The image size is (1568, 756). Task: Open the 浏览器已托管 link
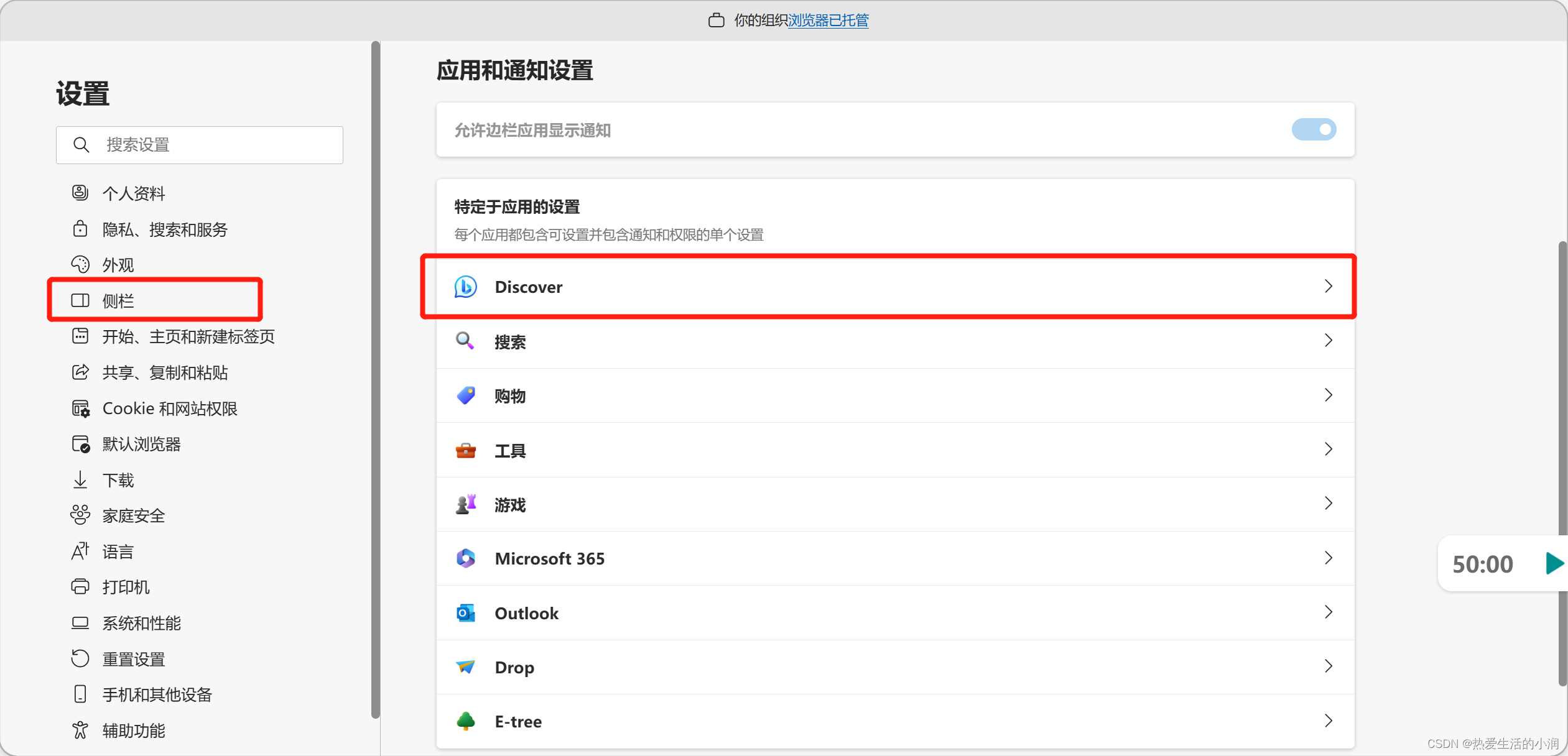click(828, 21)
